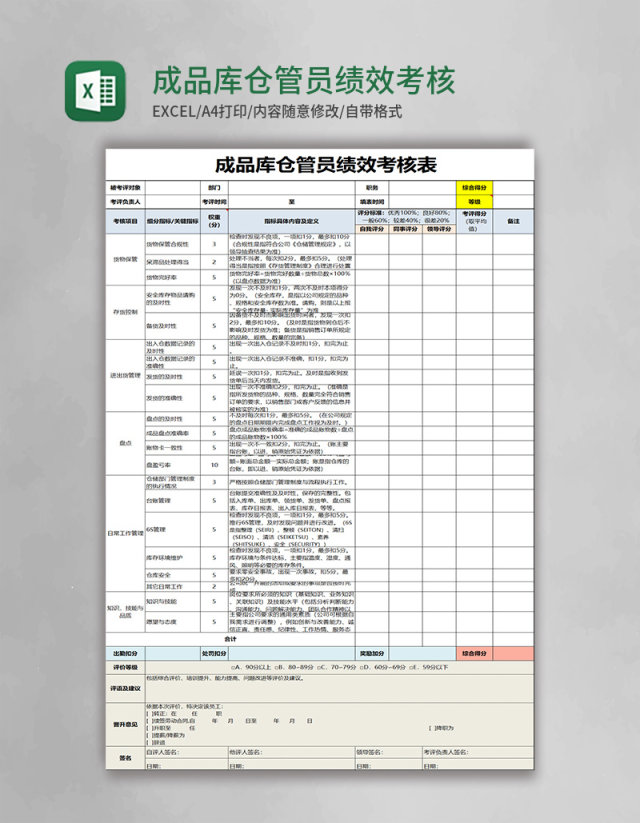Select the 考评负责人 label cell

point(125,202)
